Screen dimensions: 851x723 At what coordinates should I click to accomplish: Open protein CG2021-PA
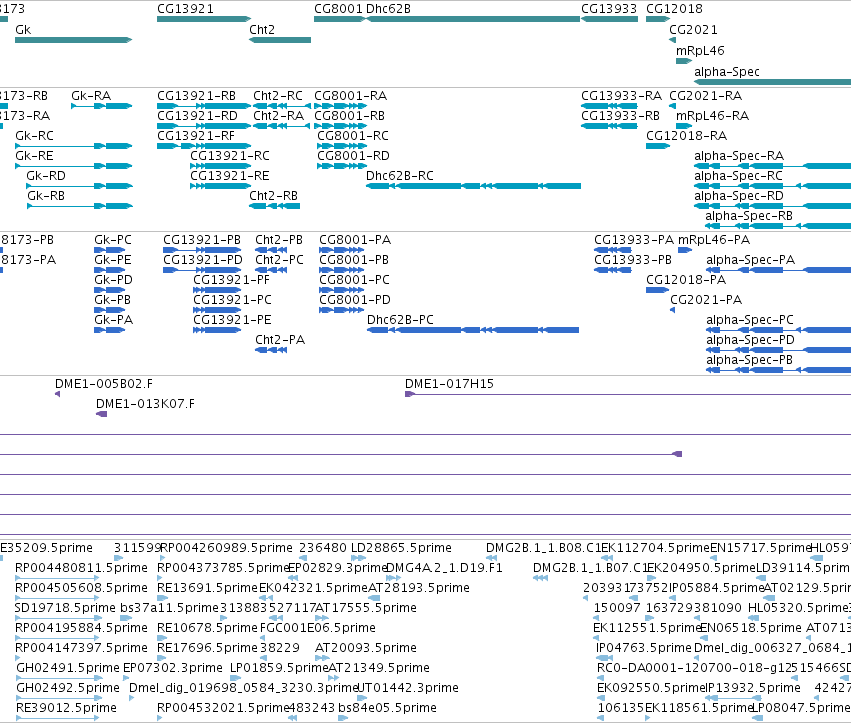tap(673, 310)
